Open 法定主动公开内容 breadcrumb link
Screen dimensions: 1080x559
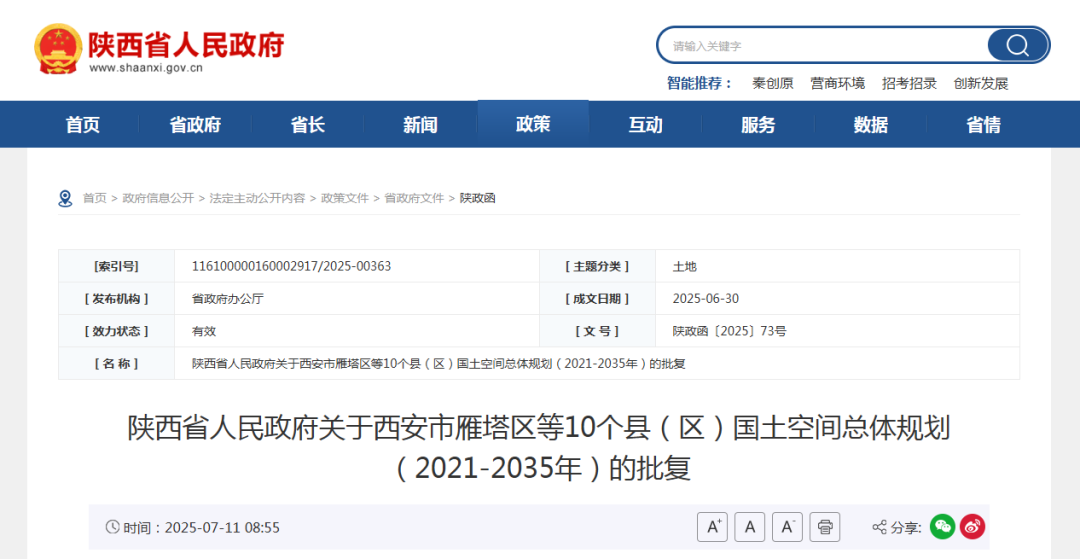pos(258,198)
